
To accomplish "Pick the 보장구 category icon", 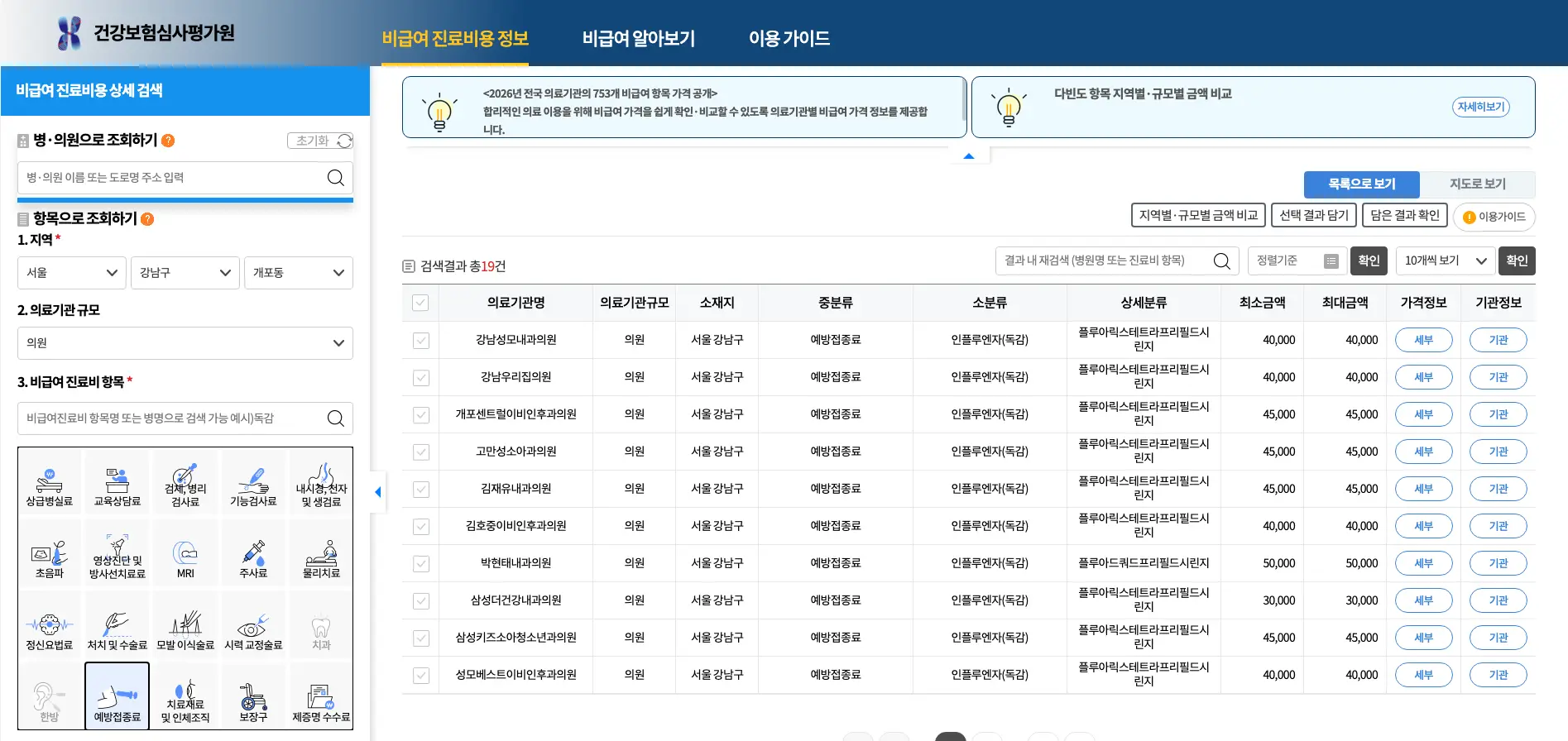I will (253, 697).
